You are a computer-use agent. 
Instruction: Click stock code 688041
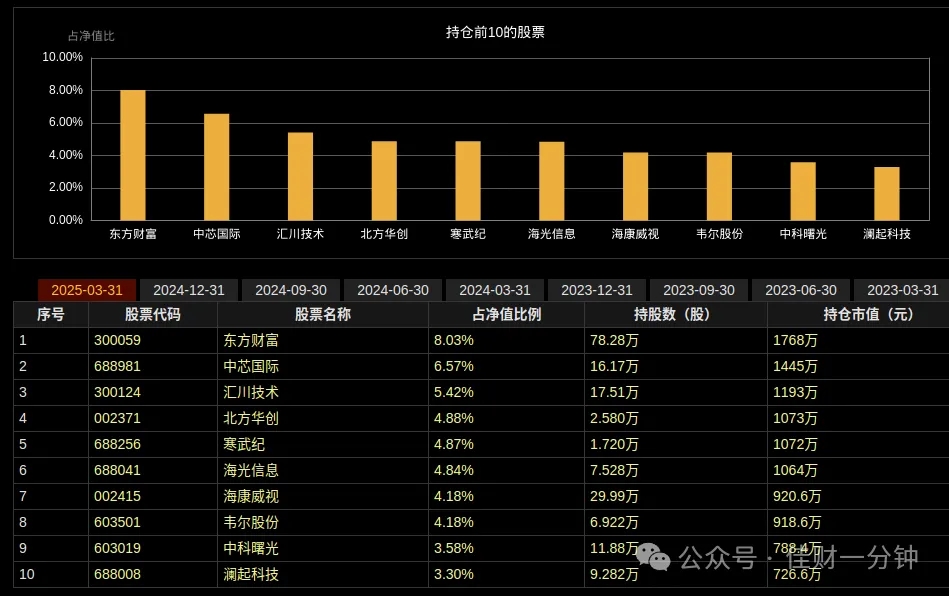click(117, 470)
